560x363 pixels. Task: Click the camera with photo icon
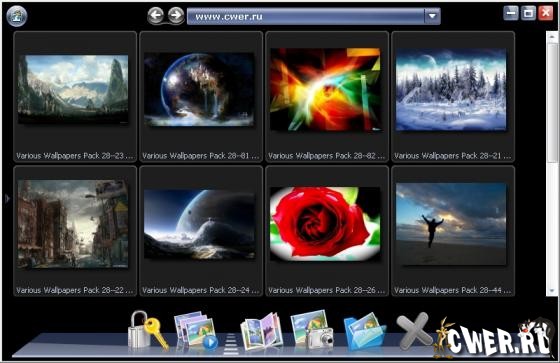coord(312,329)
